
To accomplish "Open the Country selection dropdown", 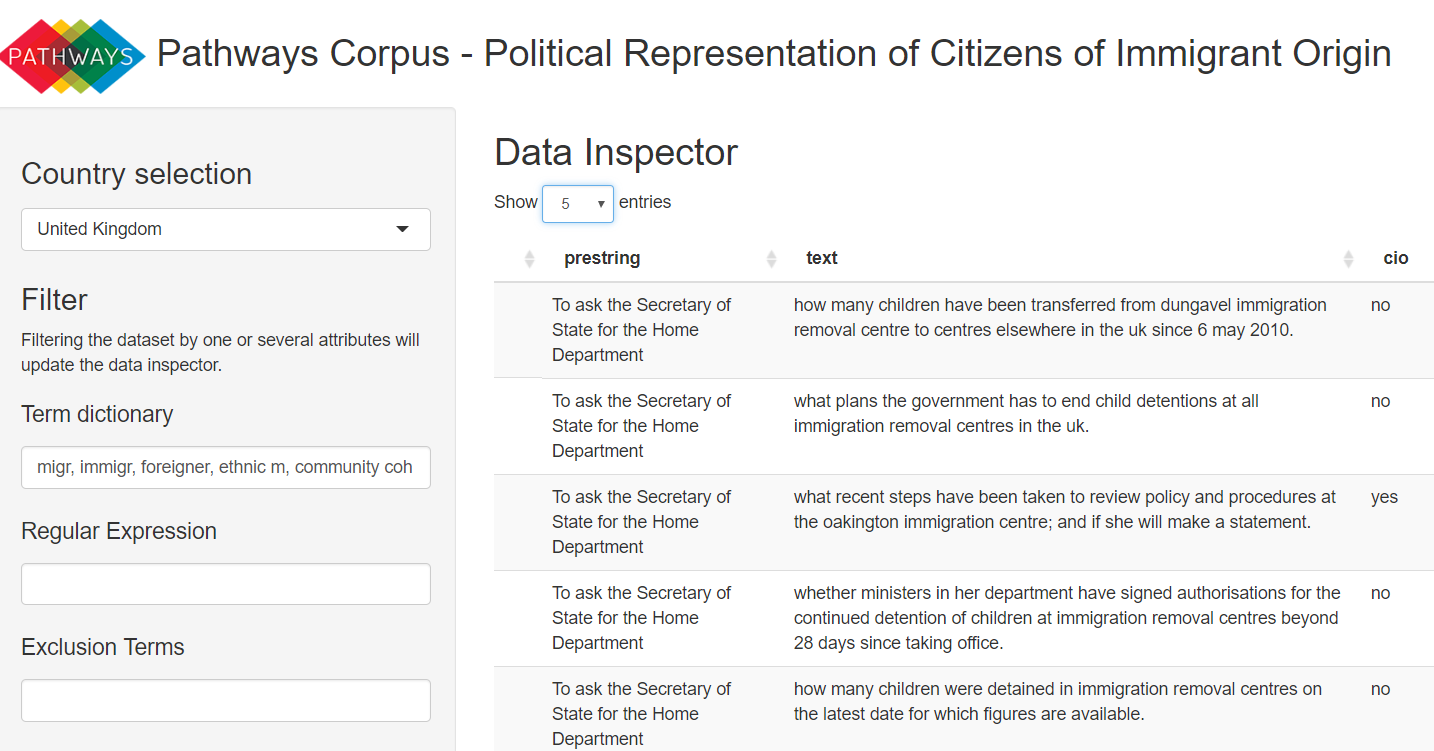I will click(226, 229).
